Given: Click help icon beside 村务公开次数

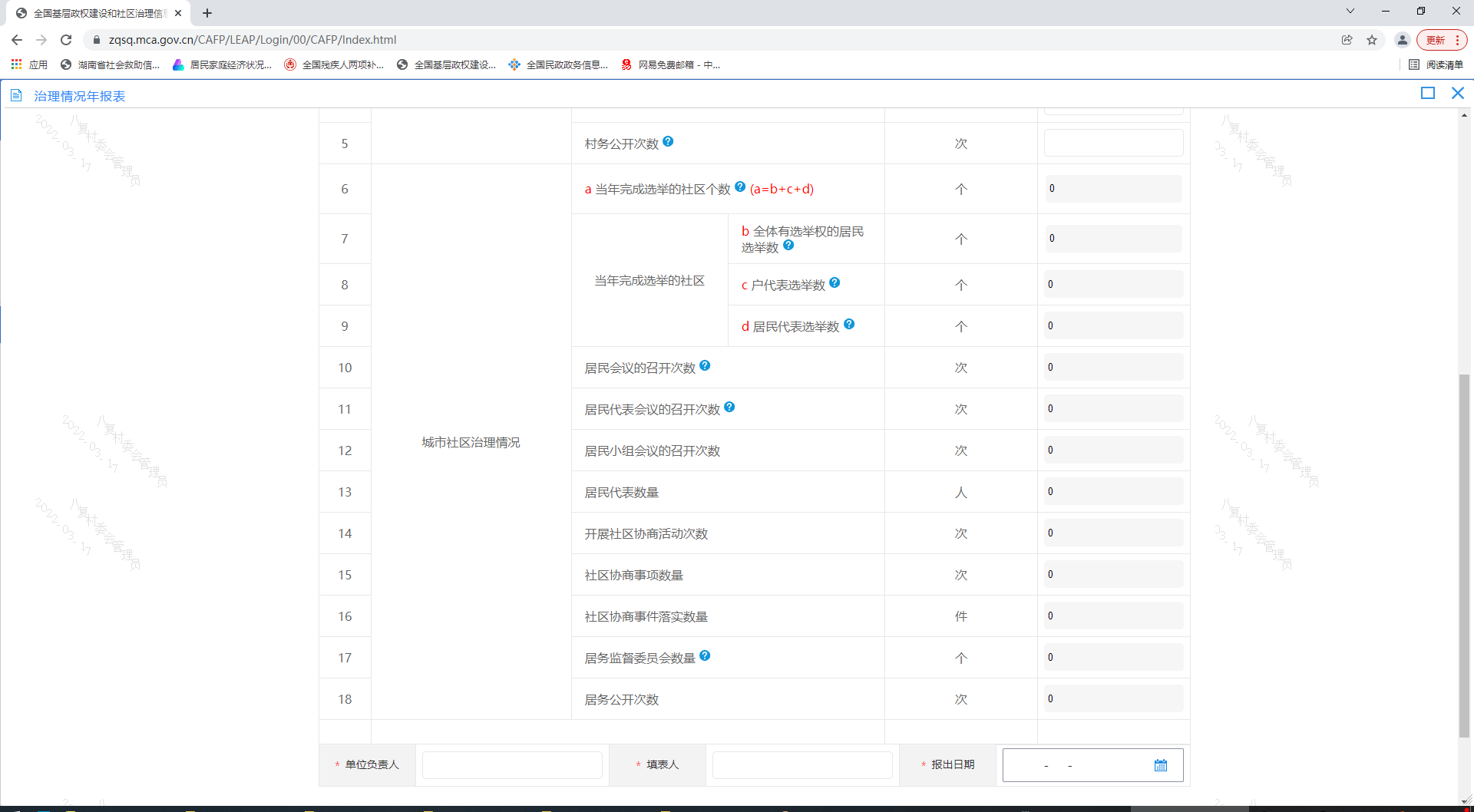Looking at the screenshot, I should click(668, 141).
